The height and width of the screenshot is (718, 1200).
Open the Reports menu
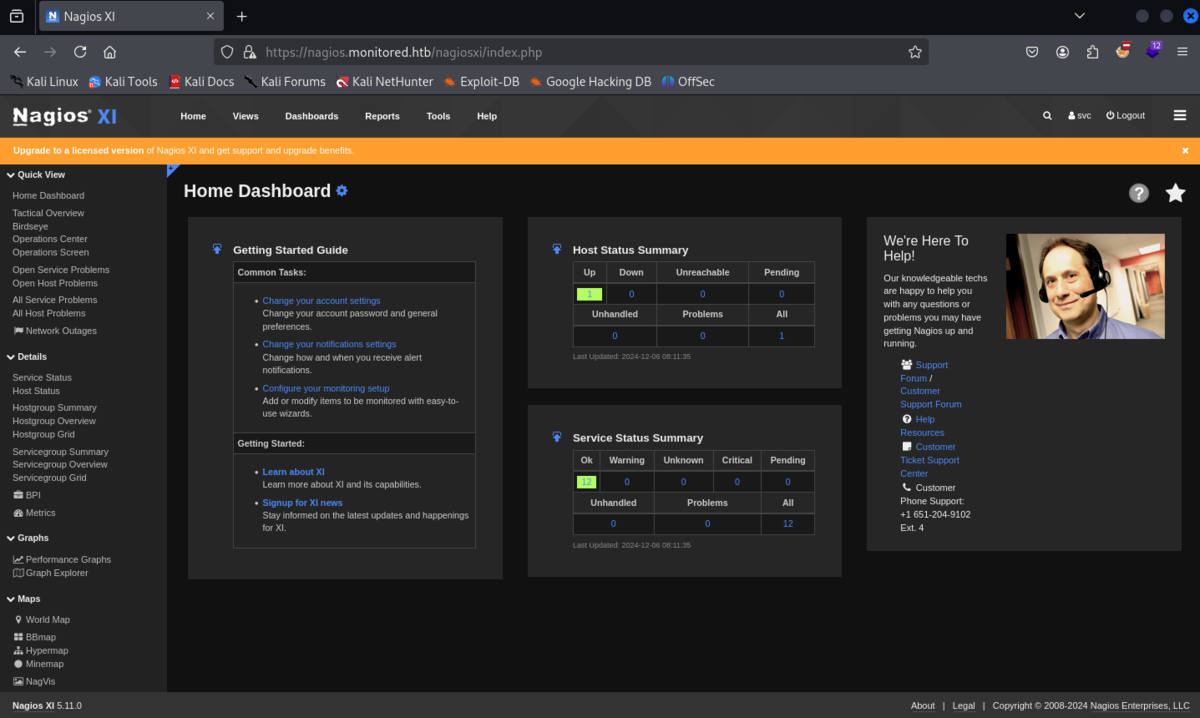[382, 116]
